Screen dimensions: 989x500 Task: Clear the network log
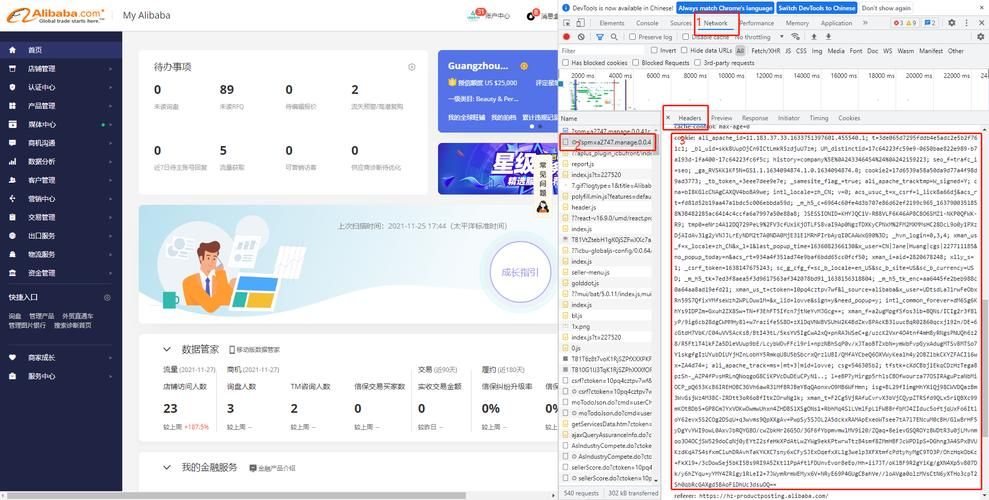[581, 37]
